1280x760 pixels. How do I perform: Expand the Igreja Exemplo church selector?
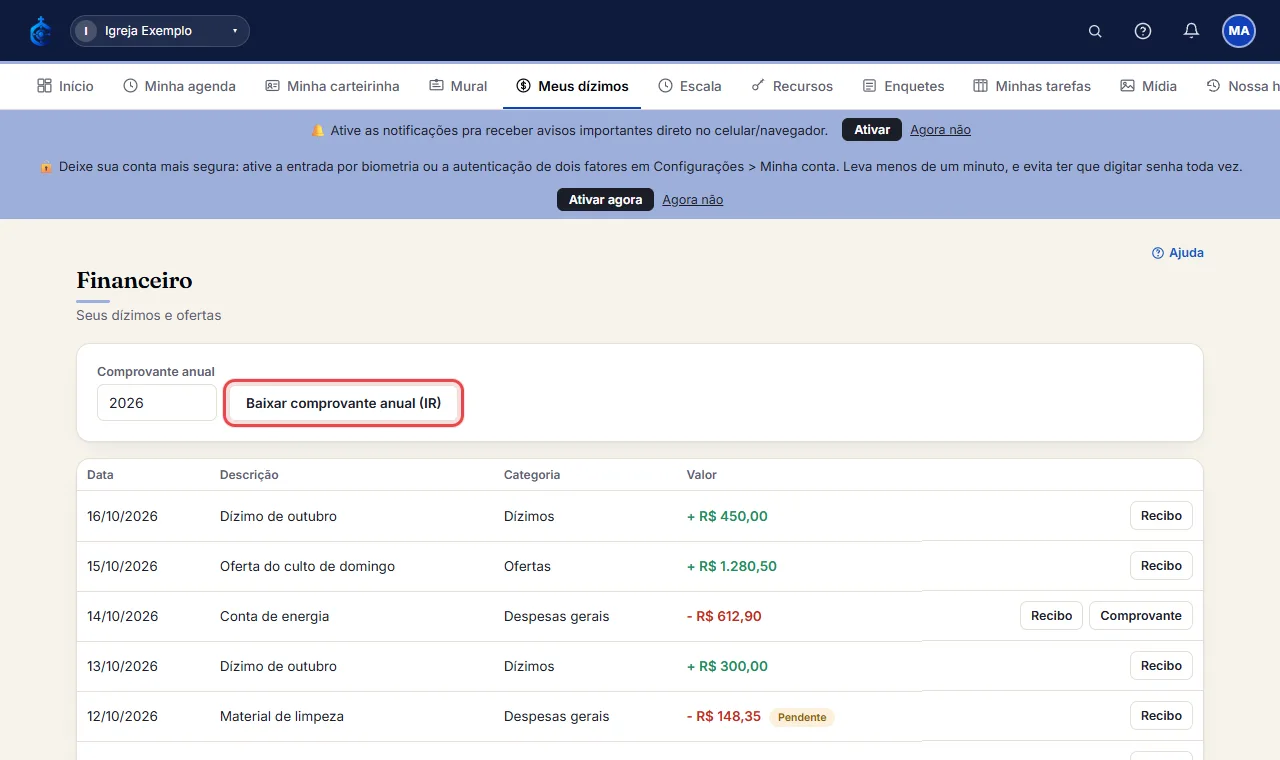pyautogui.click(x=160, y=31)
